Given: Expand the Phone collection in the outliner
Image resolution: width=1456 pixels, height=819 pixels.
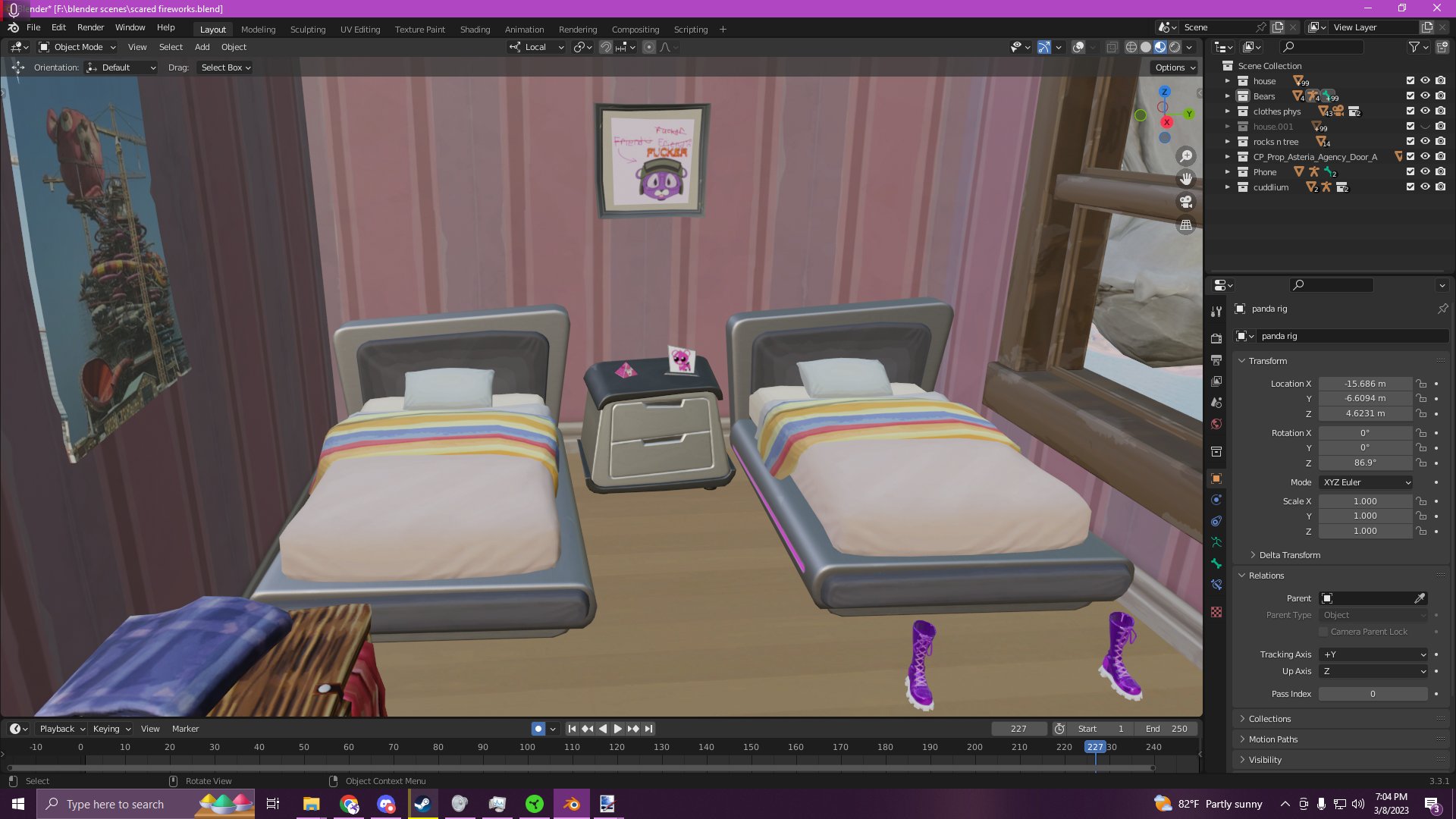Looking at the screenshot, I should (x=1227, y=172).
